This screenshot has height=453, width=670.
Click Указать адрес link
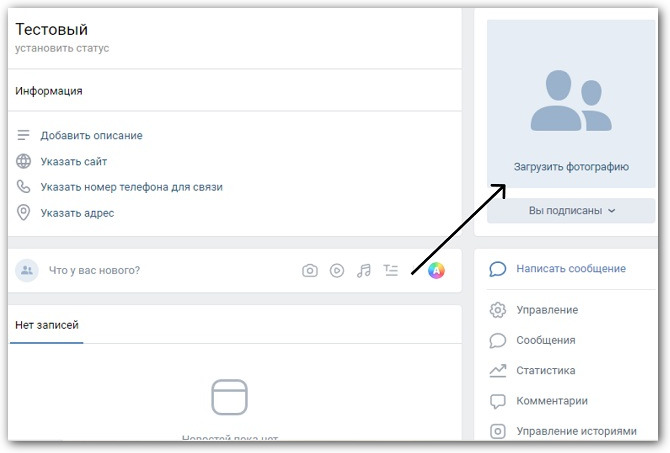[x=77, y=213]
